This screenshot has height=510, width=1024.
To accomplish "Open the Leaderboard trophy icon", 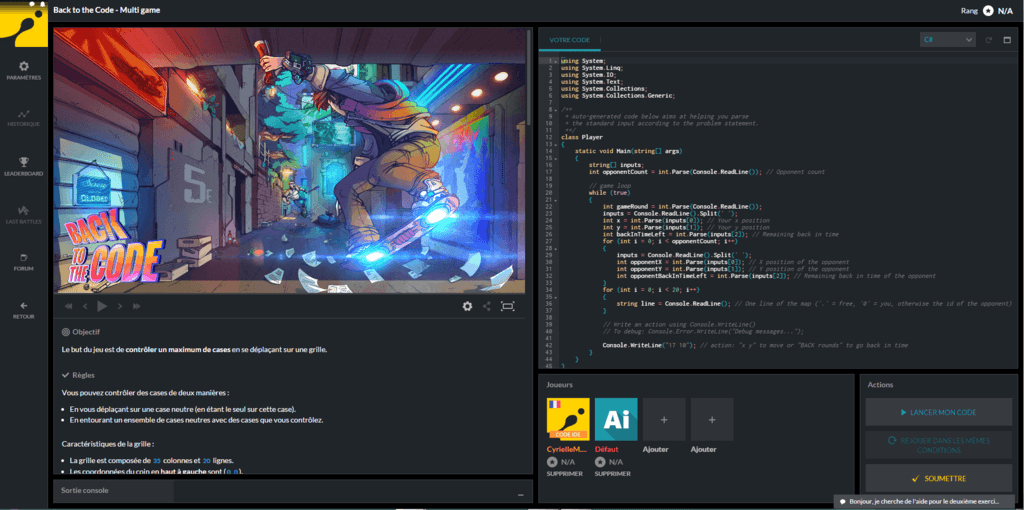I will pos(24,166).
